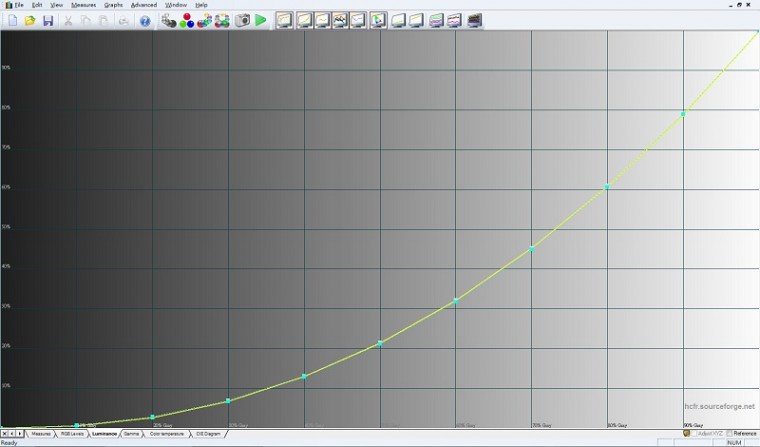This screenshot has width=760, height=447.
Task: Switch to the Gamma tab
Action: tap(131, 433)
